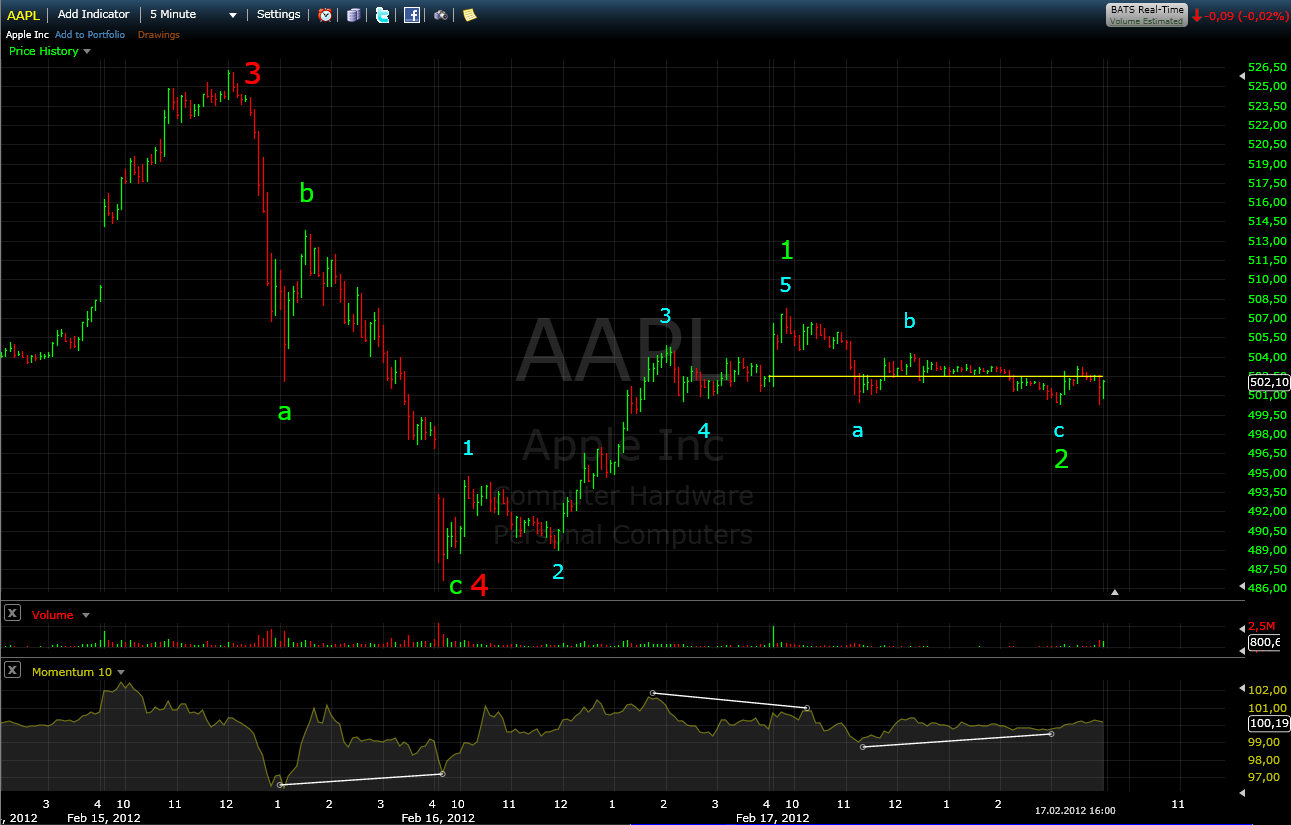Expand the Volume indicator dropdown arrow

coord(85,615)
